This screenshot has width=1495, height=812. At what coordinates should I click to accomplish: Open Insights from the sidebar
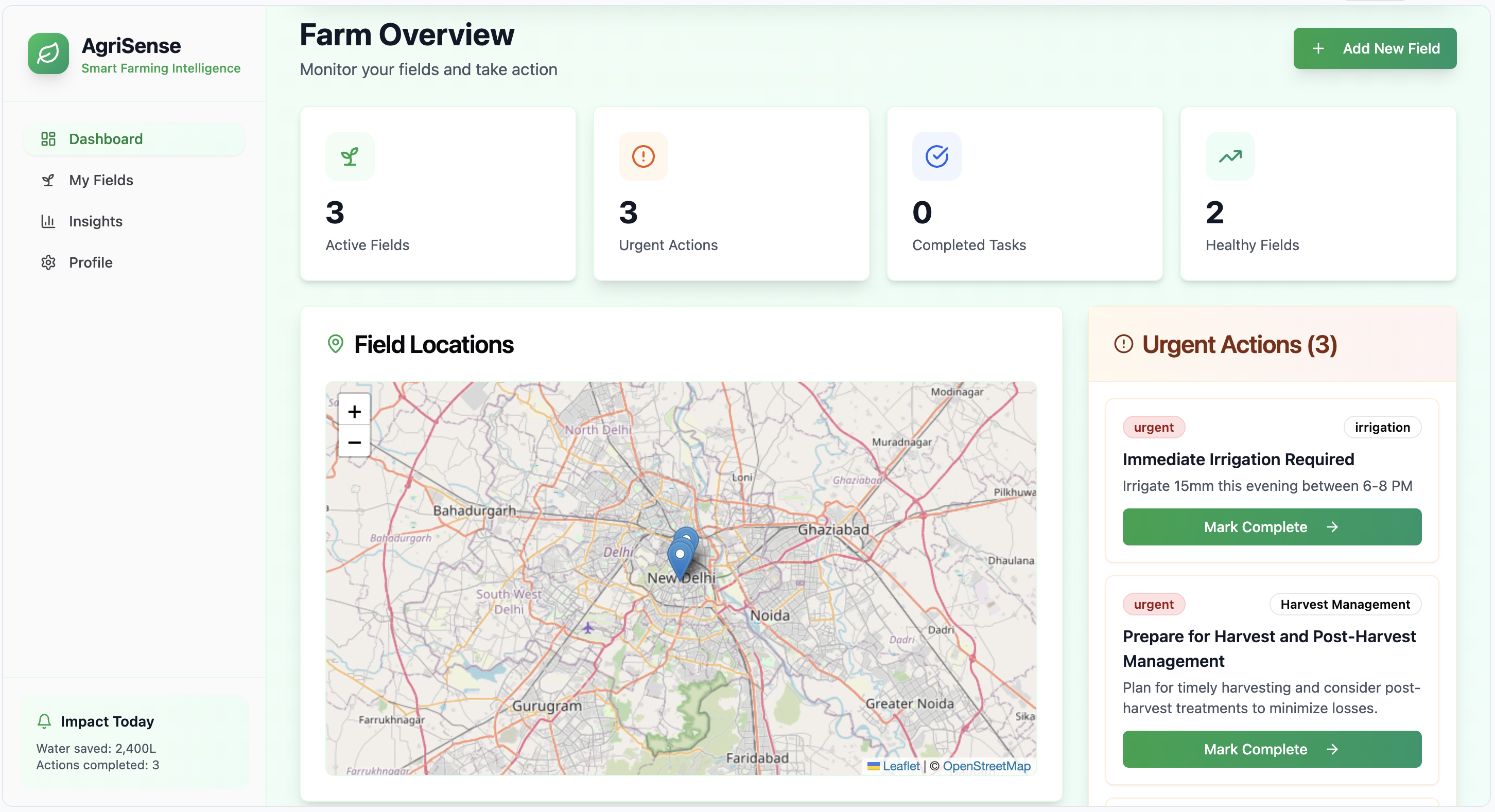point(95,222)
